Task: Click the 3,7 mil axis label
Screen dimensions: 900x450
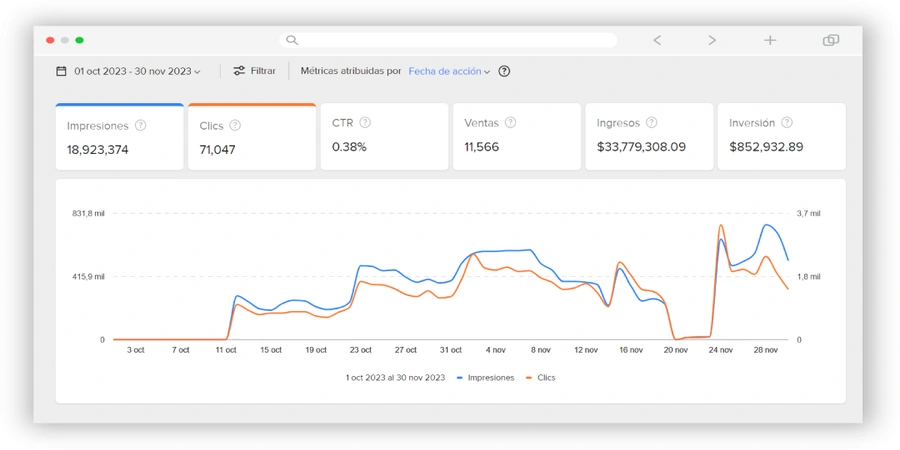Action: pos(808,214)
